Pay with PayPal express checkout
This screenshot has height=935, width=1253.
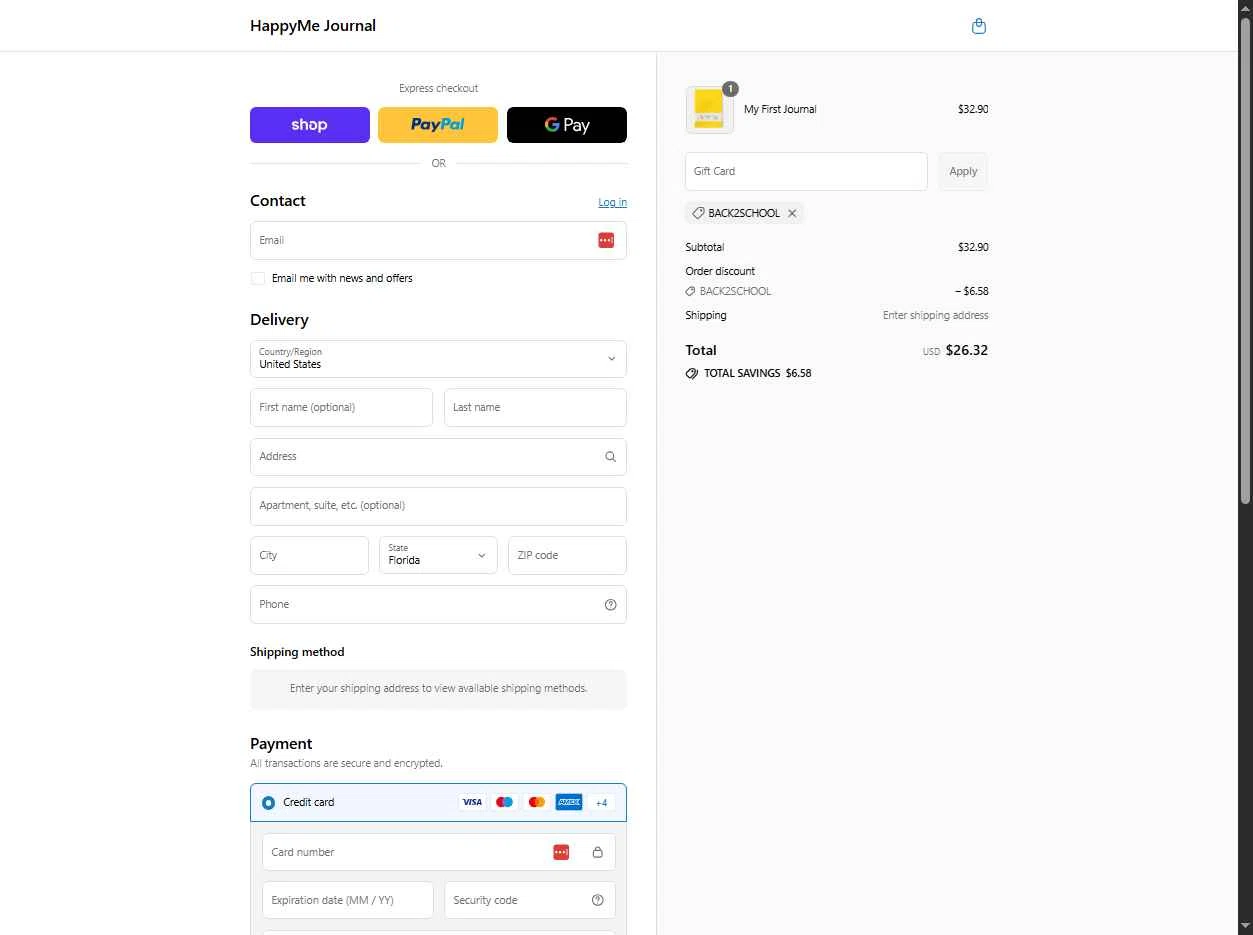pyautogui.click(x=438, y=125)
